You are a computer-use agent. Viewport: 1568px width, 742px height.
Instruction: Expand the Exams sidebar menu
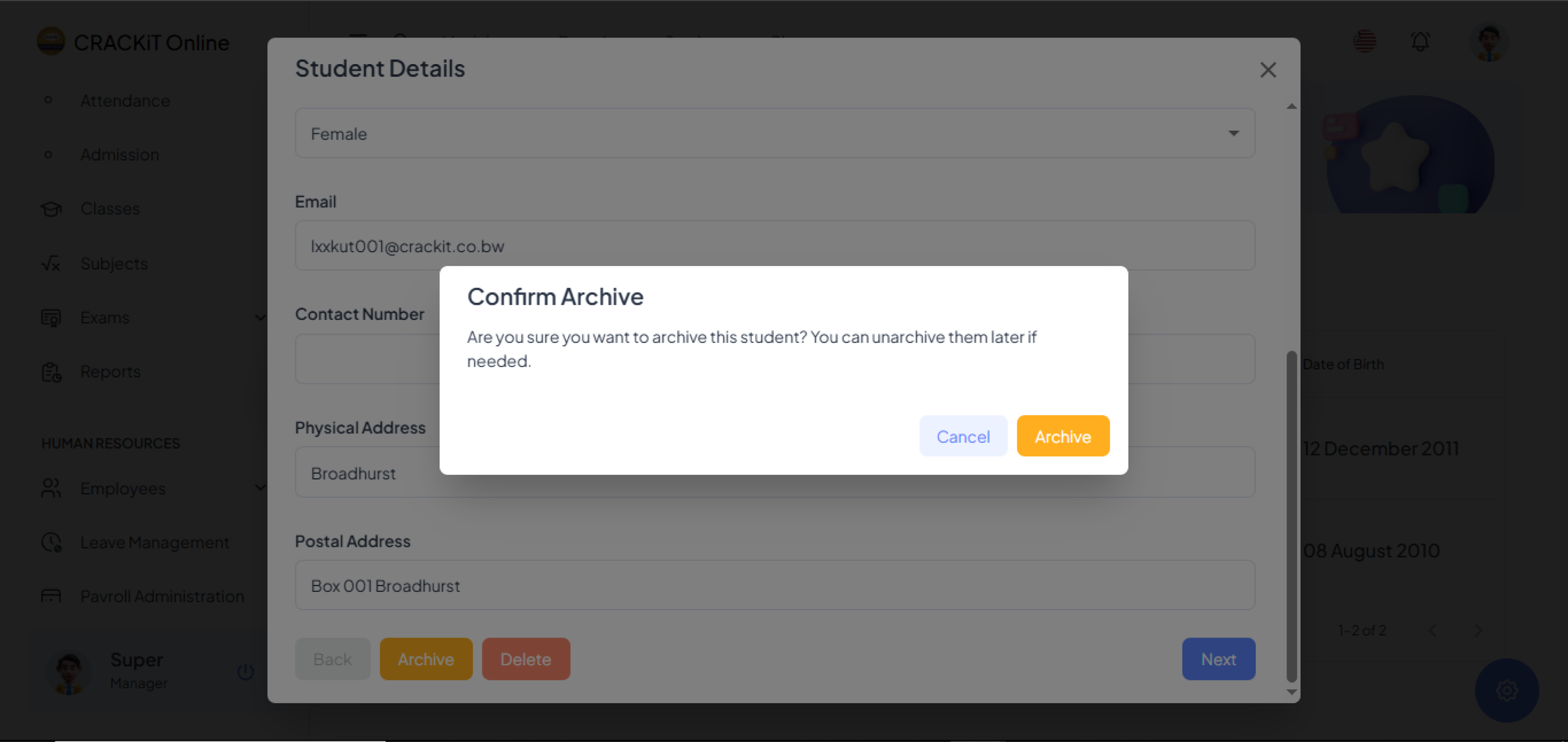tap(260, 318)
